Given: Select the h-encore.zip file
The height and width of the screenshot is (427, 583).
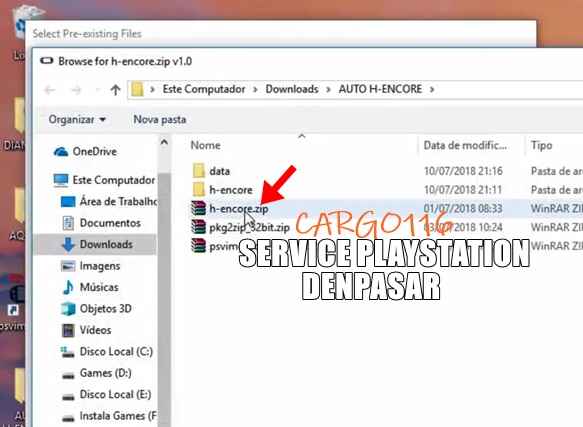Looking at the screenshot, I should pyautogui.click(x=238, y=209).
